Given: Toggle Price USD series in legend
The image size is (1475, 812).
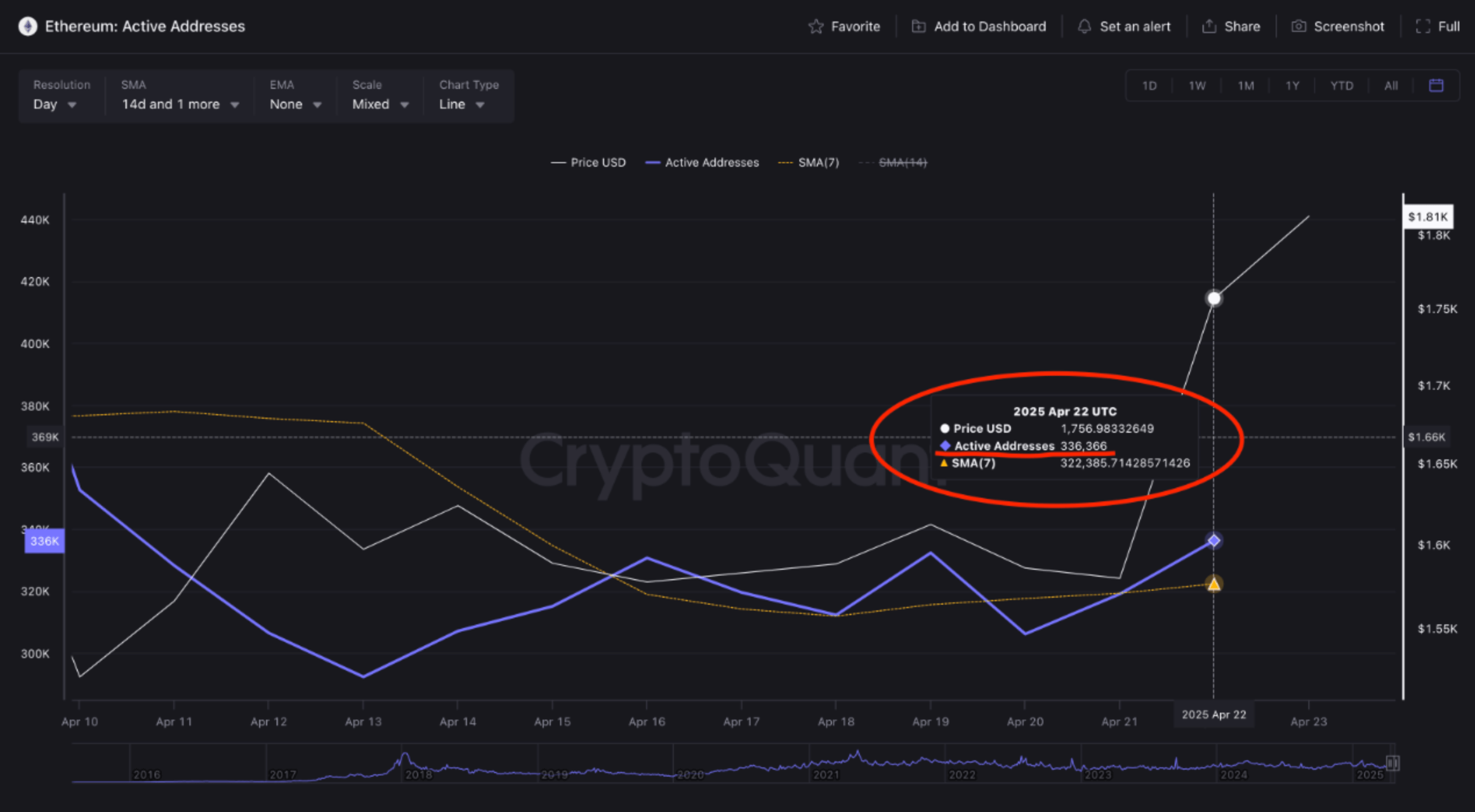Looking at the screenshot, I should [x=588, y=163].
